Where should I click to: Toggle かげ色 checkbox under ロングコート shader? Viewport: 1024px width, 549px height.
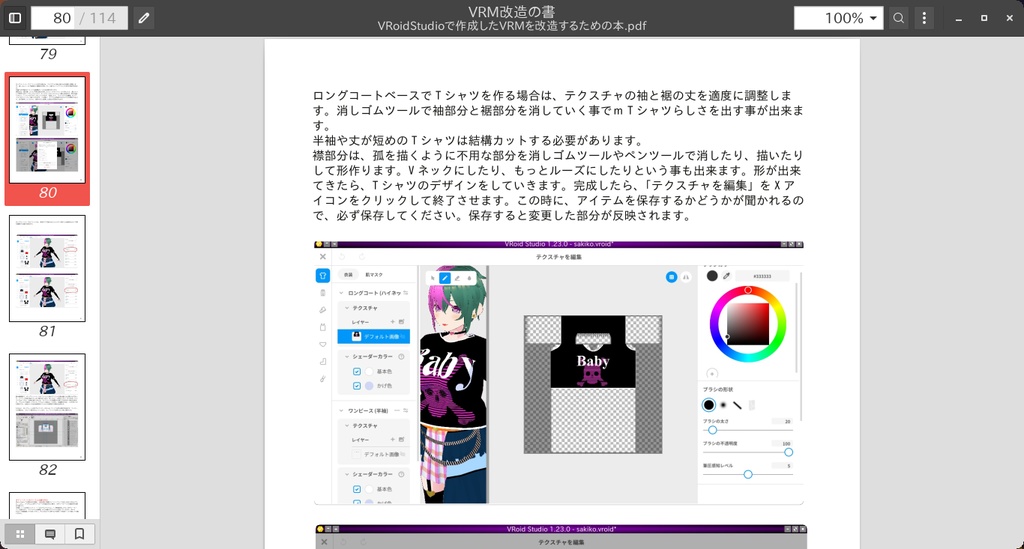357,386
